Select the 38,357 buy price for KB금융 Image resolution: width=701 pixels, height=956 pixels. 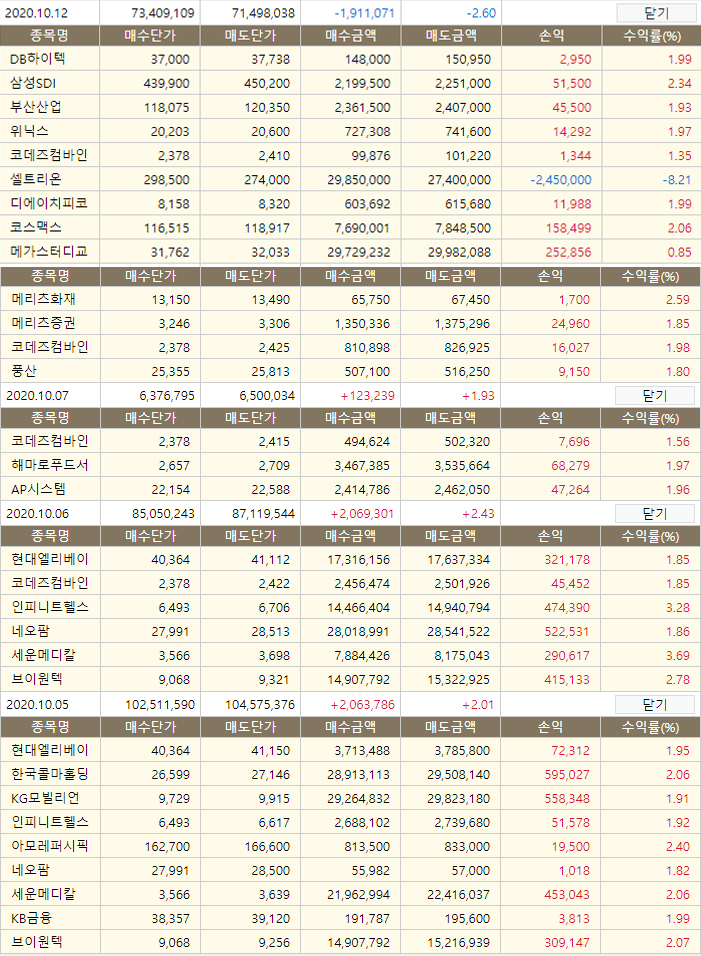[170, 919]
